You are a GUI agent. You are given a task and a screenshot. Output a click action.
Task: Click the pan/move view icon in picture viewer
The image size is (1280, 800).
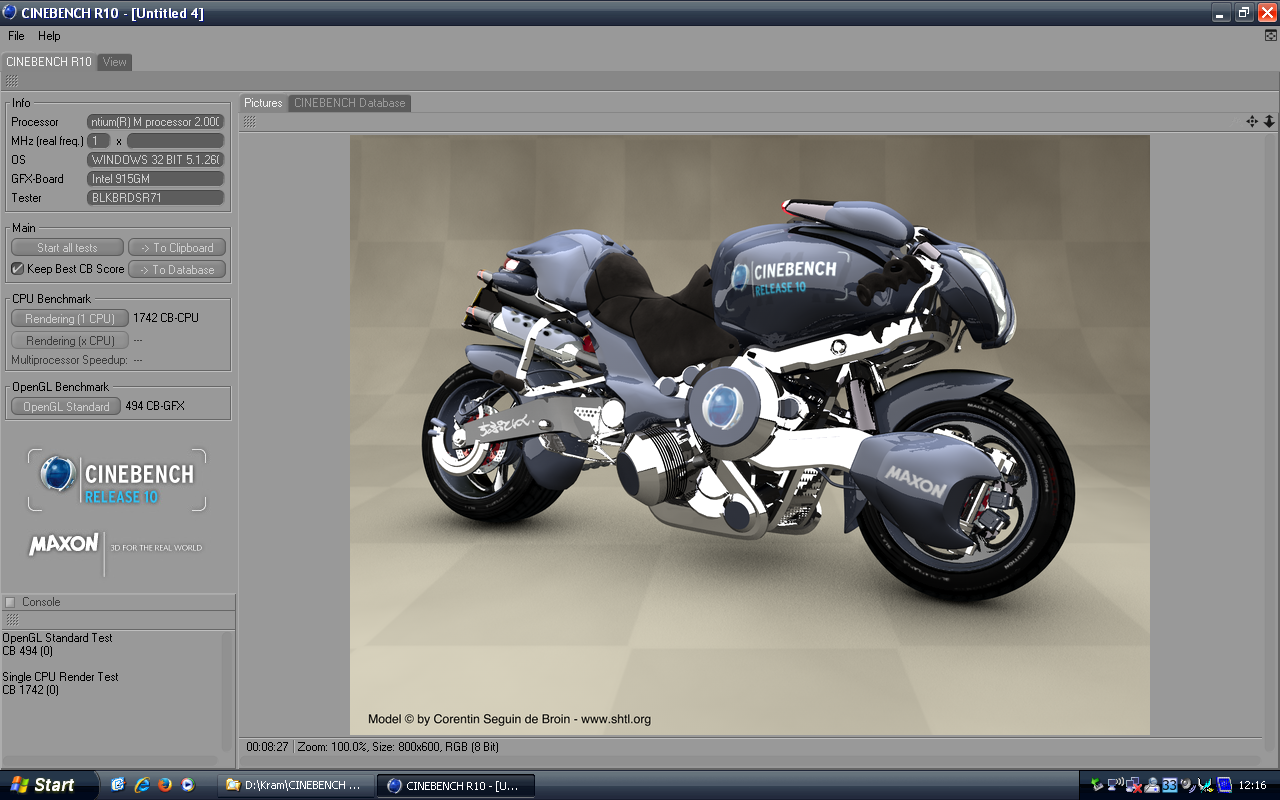[x=1251, y=121]
